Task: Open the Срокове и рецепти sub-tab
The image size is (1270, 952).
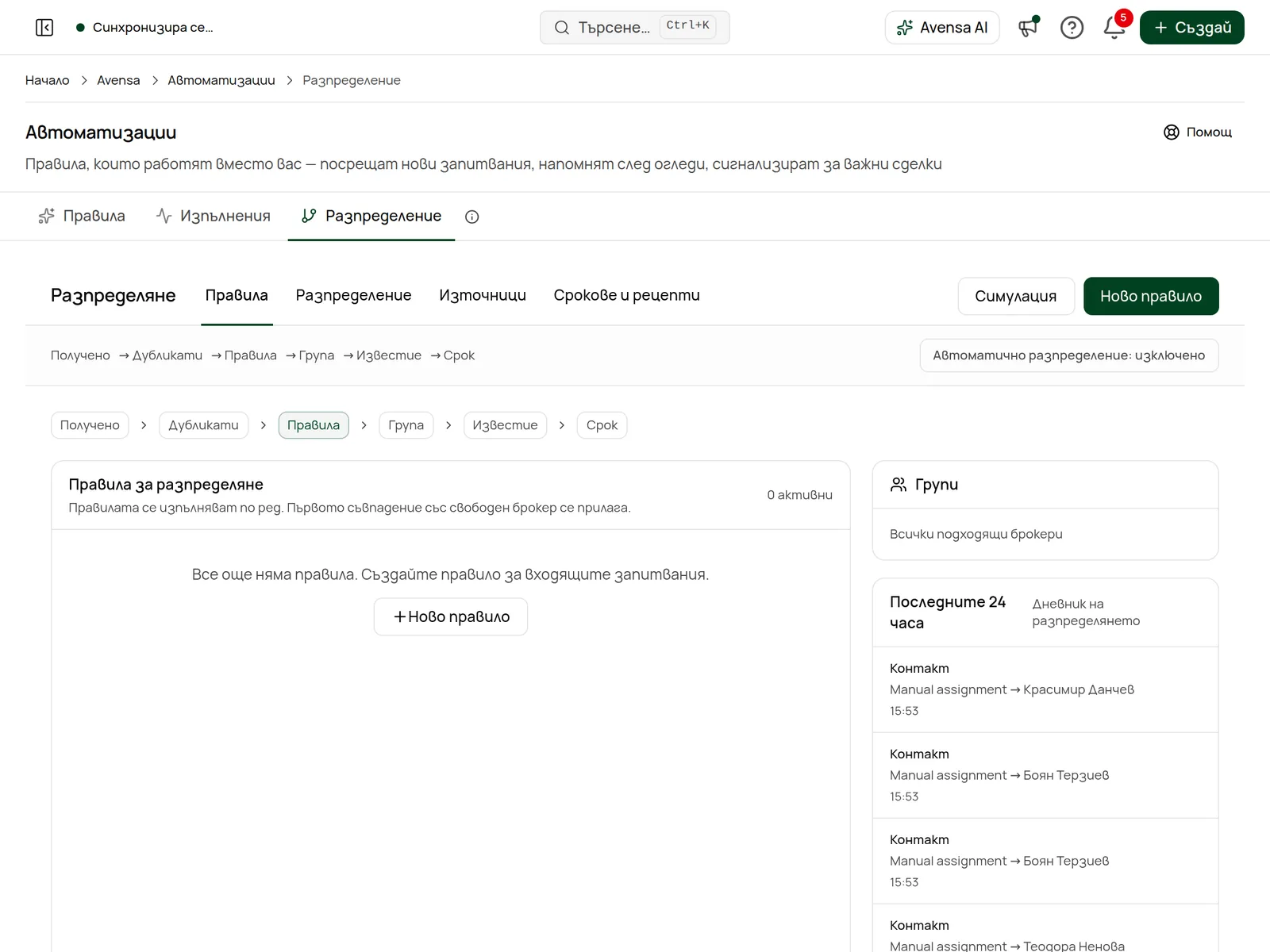Action: coord(627,295)
